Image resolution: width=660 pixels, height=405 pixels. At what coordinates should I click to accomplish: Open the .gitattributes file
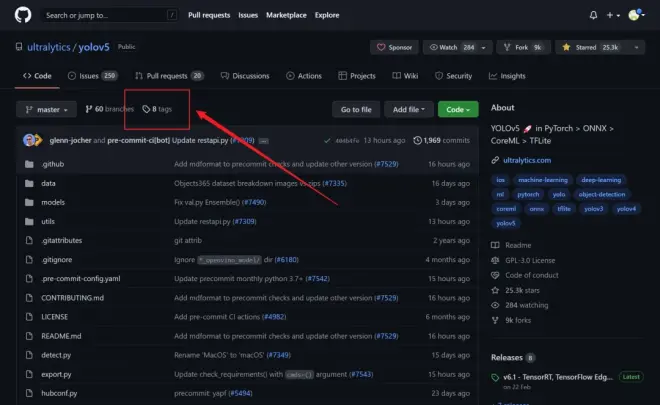click(62, 240)
